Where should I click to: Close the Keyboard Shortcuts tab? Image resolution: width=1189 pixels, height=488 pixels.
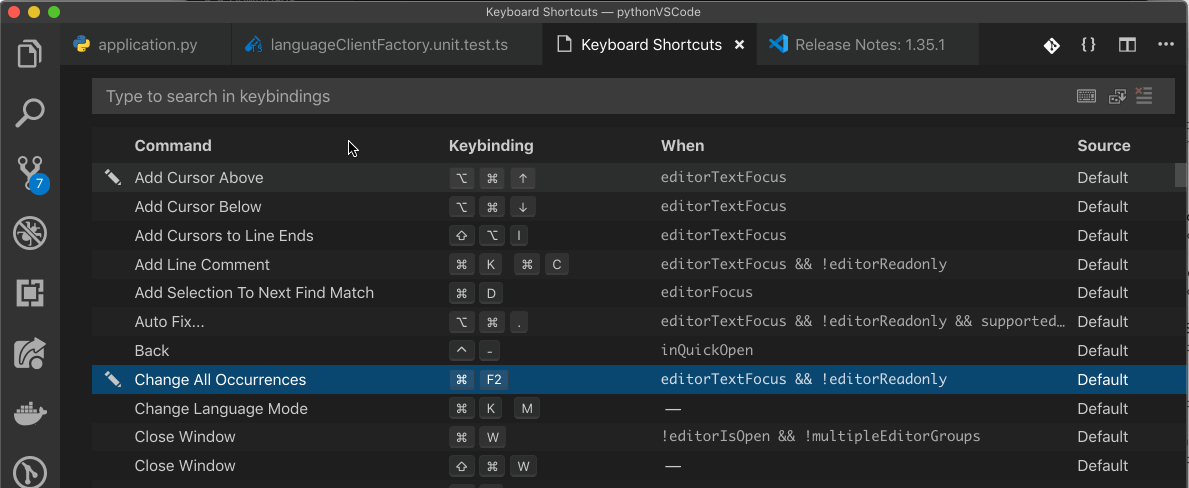tap(739, 45)
